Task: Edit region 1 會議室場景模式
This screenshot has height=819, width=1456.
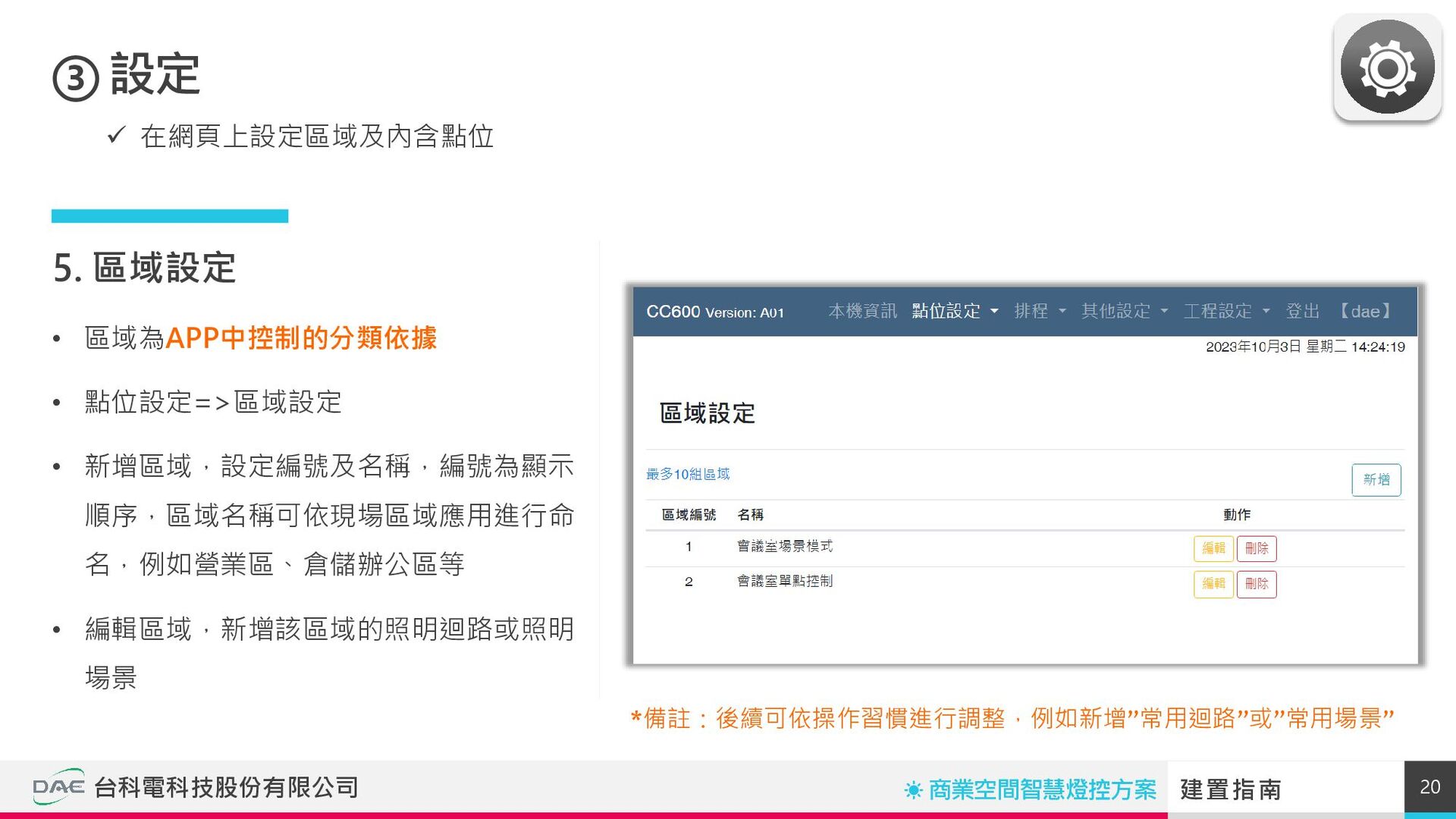Action: 1213,548
